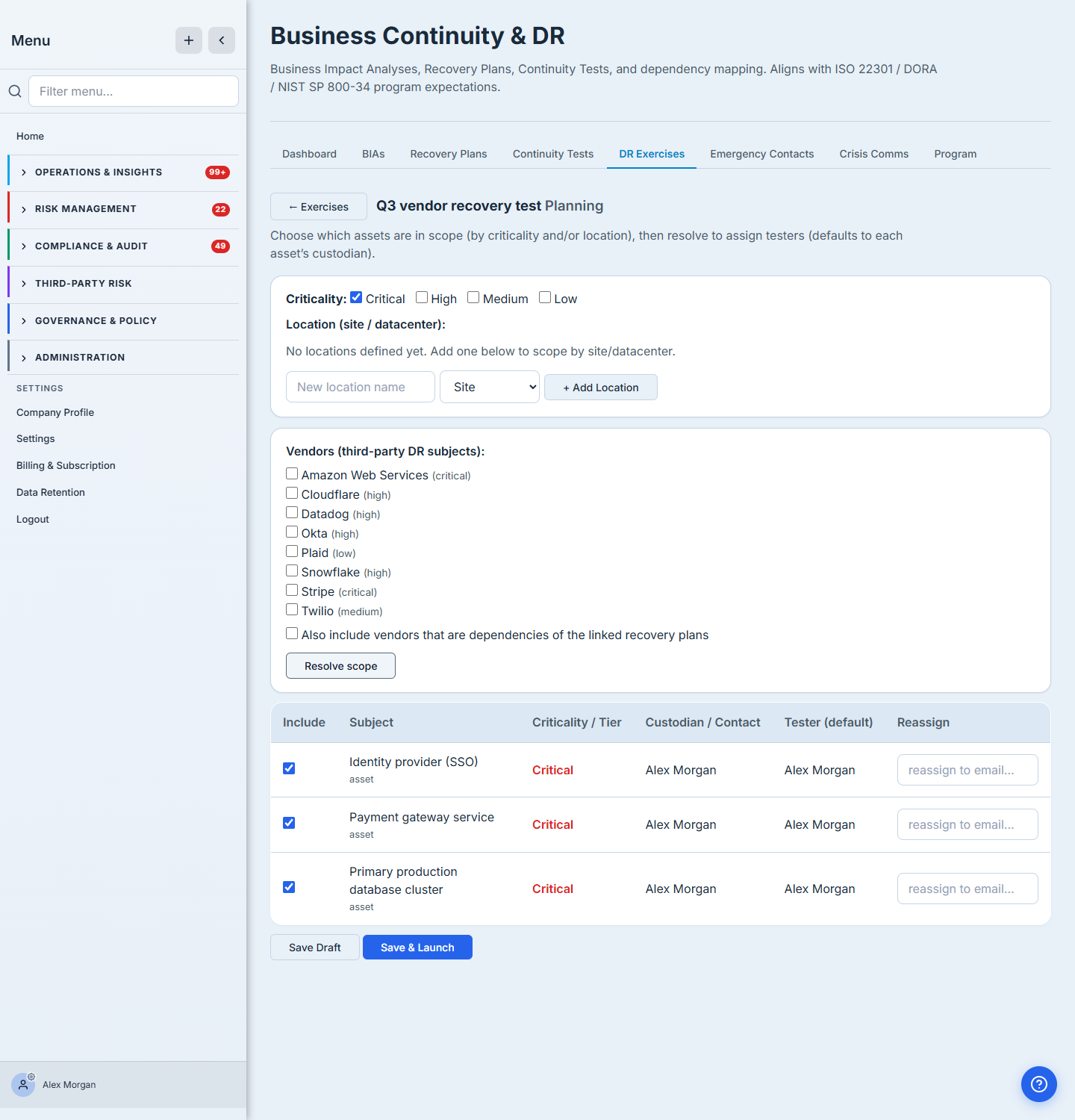Uncheck Include for Primary production database cluster
The width and height of the screenshot is (1075, 1120).
coord(289,887)
